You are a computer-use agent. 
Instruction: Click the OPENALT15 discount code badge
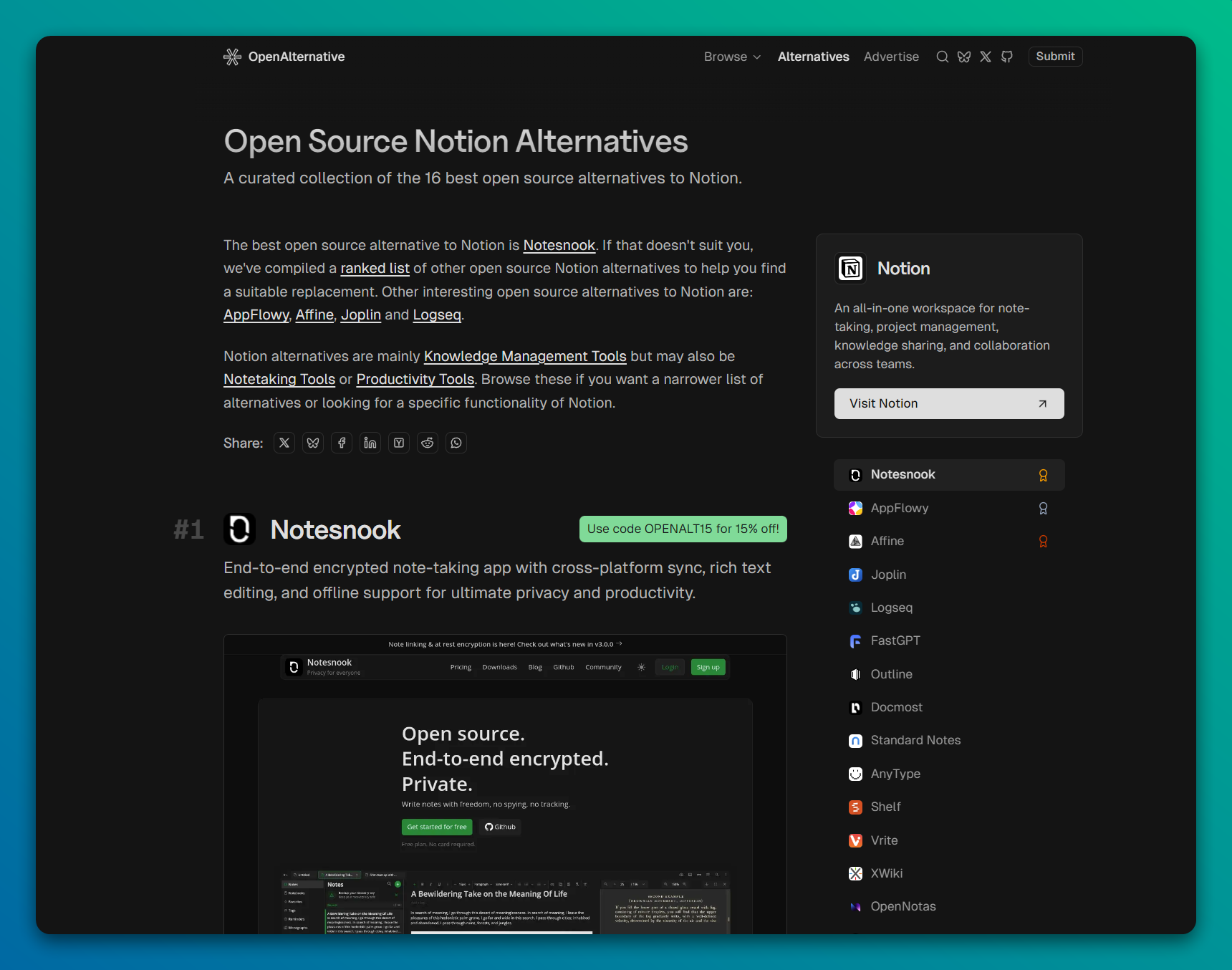683,529
